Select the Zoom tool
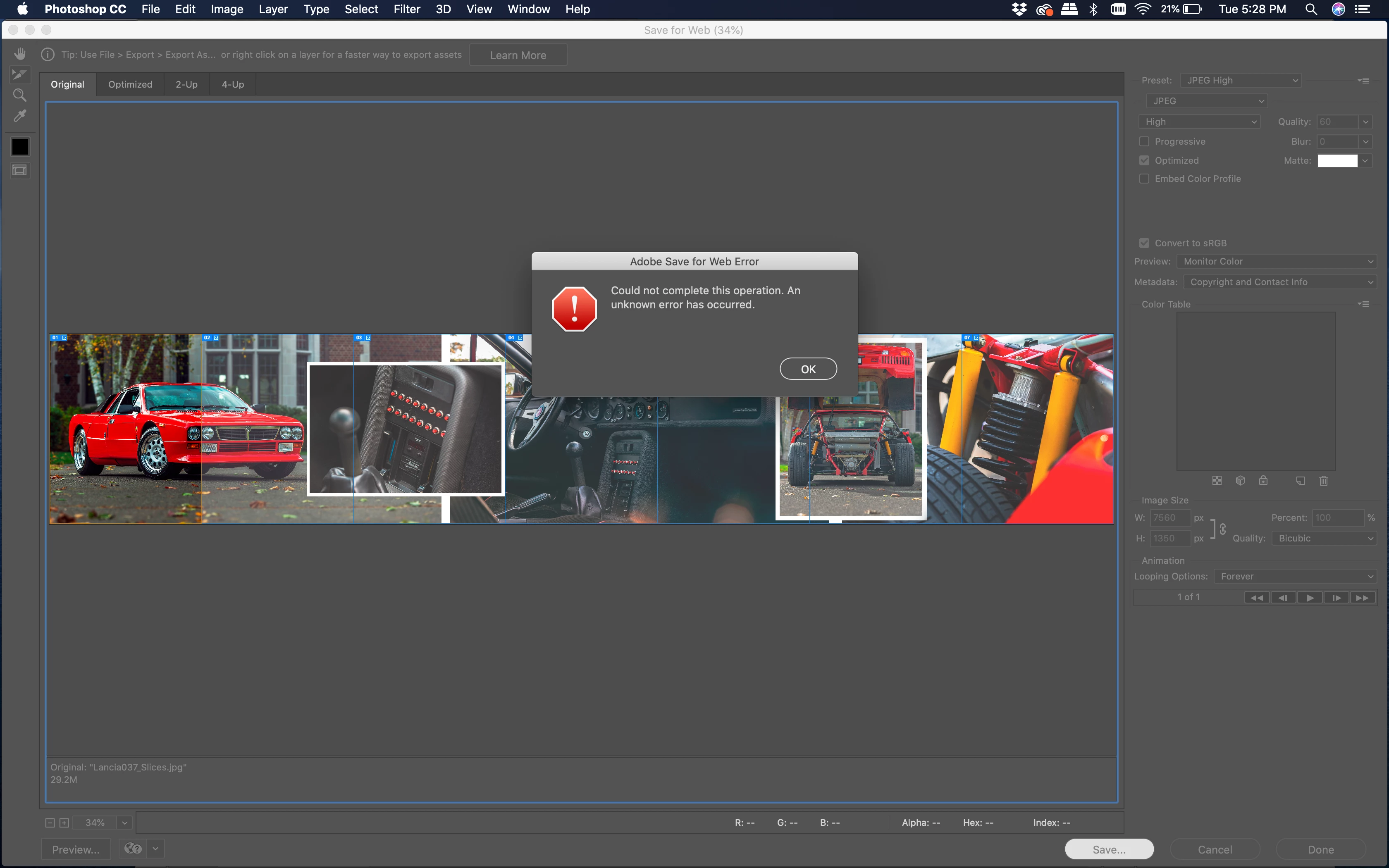 coord(19,95)
